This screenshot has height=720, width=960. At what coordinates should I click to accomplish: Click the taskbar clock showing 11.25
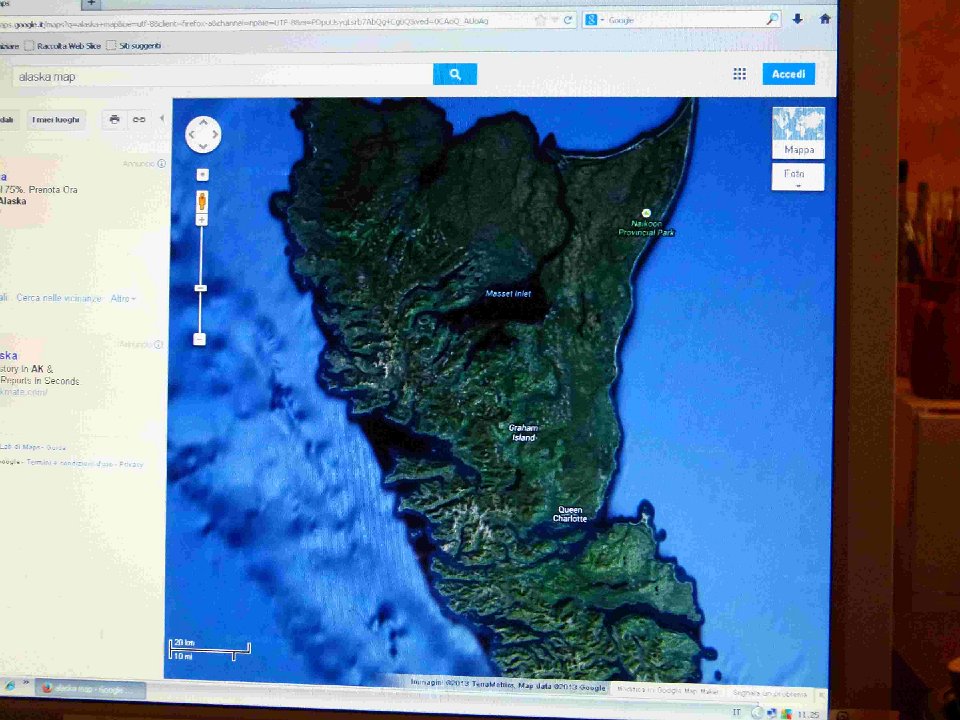click(x=809, y=714)
